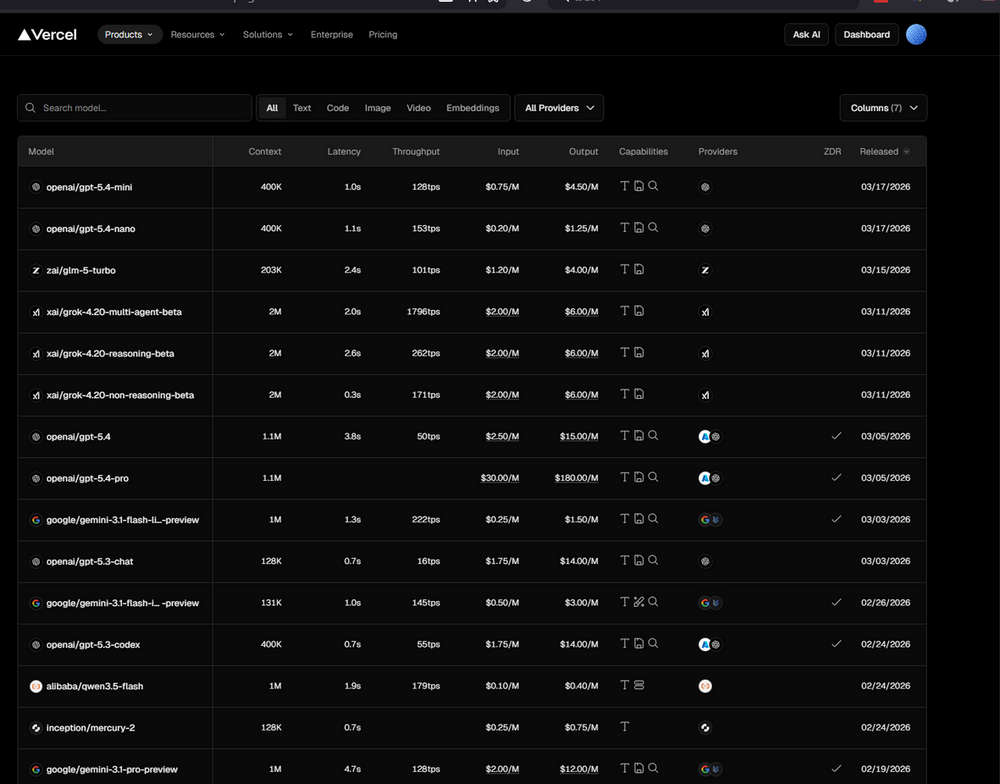Click Azure provider icon for openai/gpt-5.3-codex
The height and width of the screenshot is (784, 1000).
click(x=704, y=644)
